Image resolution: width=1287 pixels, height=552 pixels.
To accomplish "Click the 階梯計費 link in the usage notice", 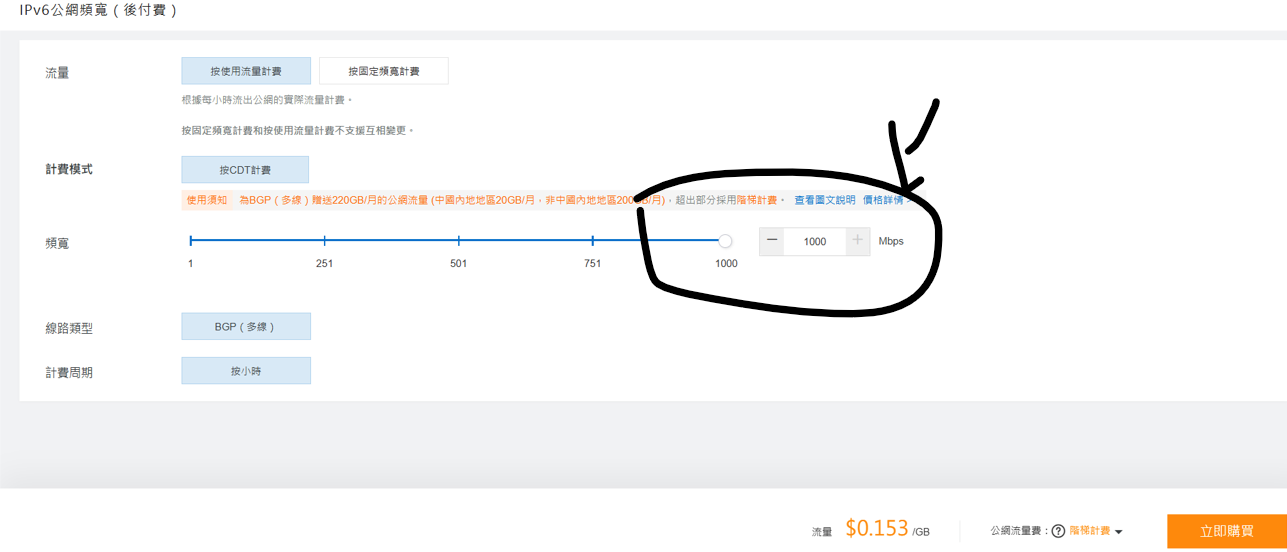I will point(756,200).
